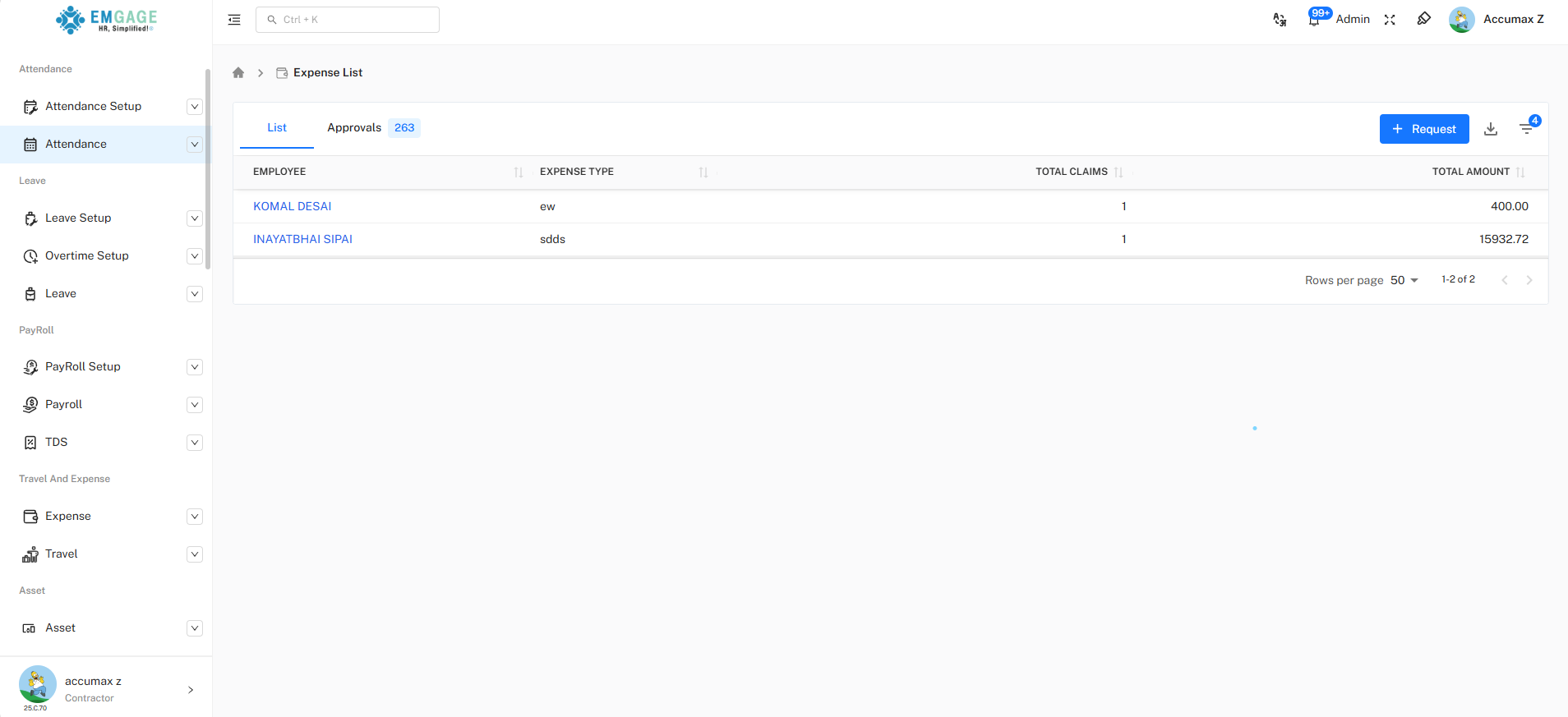Click the sdds expense type cell

pos(552,239)
